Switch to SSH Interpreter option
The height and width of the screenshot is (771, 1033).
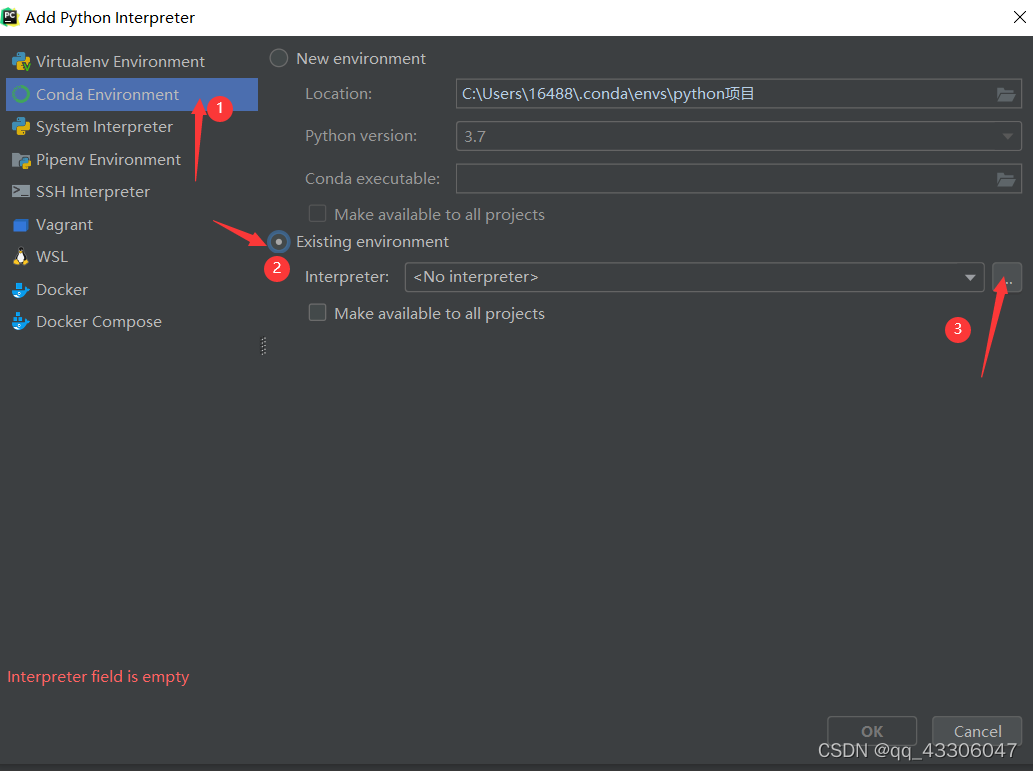132,192
